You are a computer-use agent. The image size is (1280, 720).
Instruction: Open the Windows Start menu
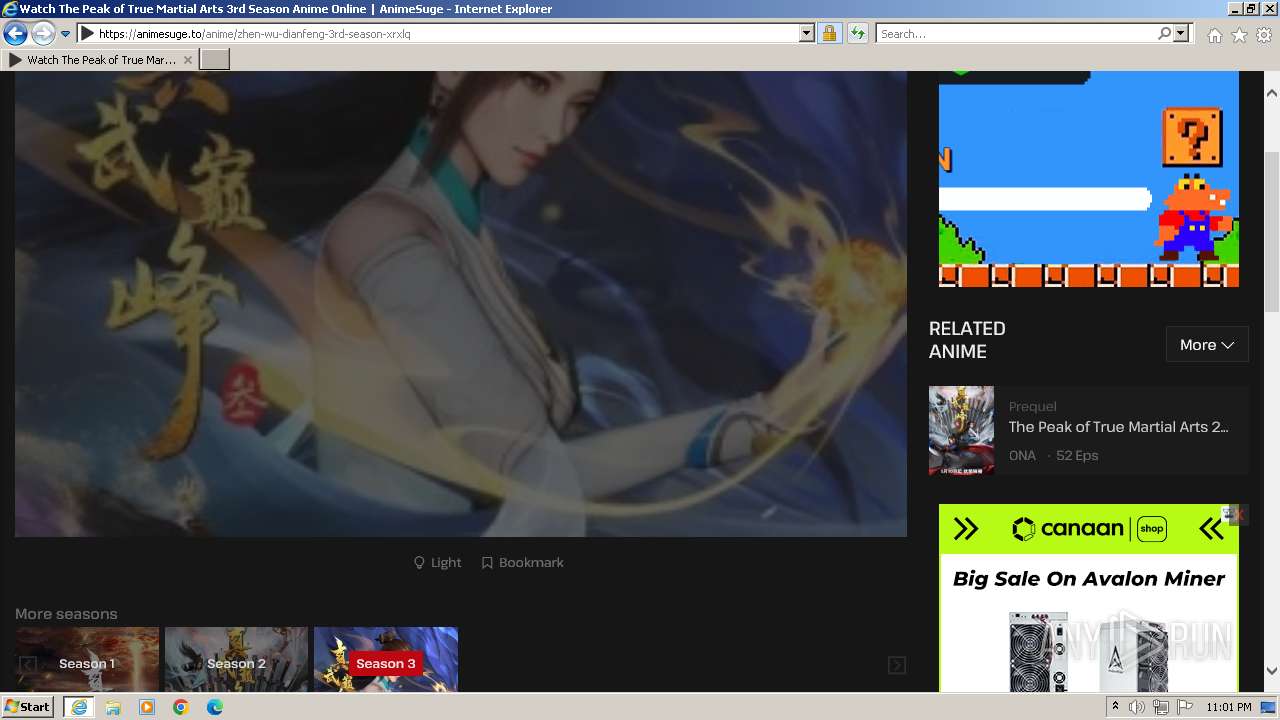pyautogui.click(x=28, y=707)
